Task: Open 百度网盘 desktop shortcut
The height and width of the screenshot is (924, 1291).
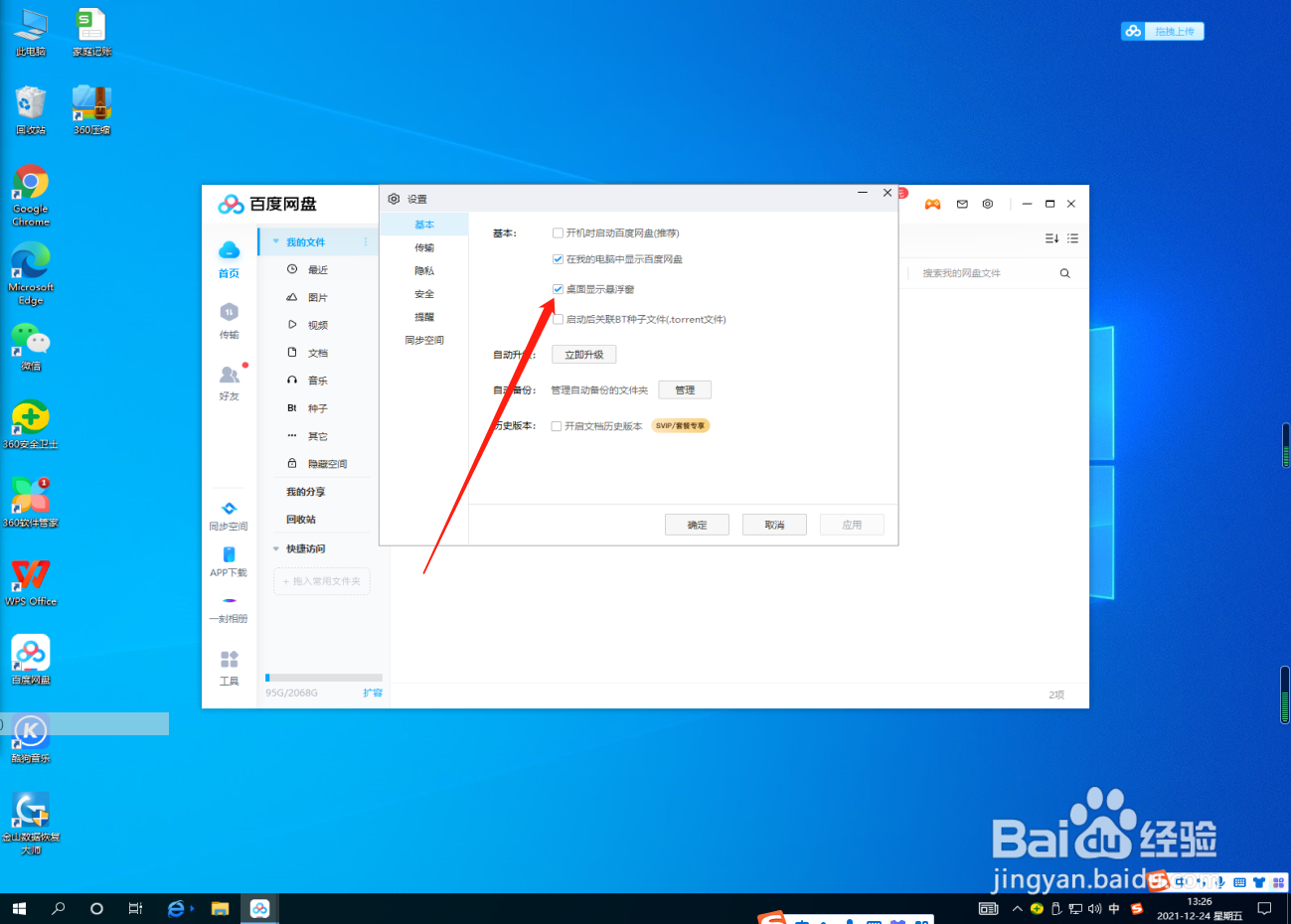Action: (x=31, y=661)
